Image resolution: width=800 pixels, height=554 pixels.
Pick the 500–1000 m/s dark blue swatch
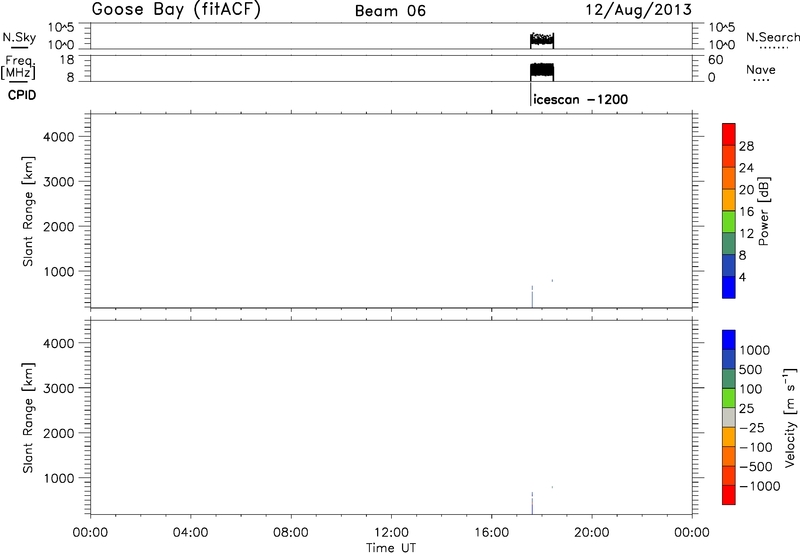[x=729, y=360]
